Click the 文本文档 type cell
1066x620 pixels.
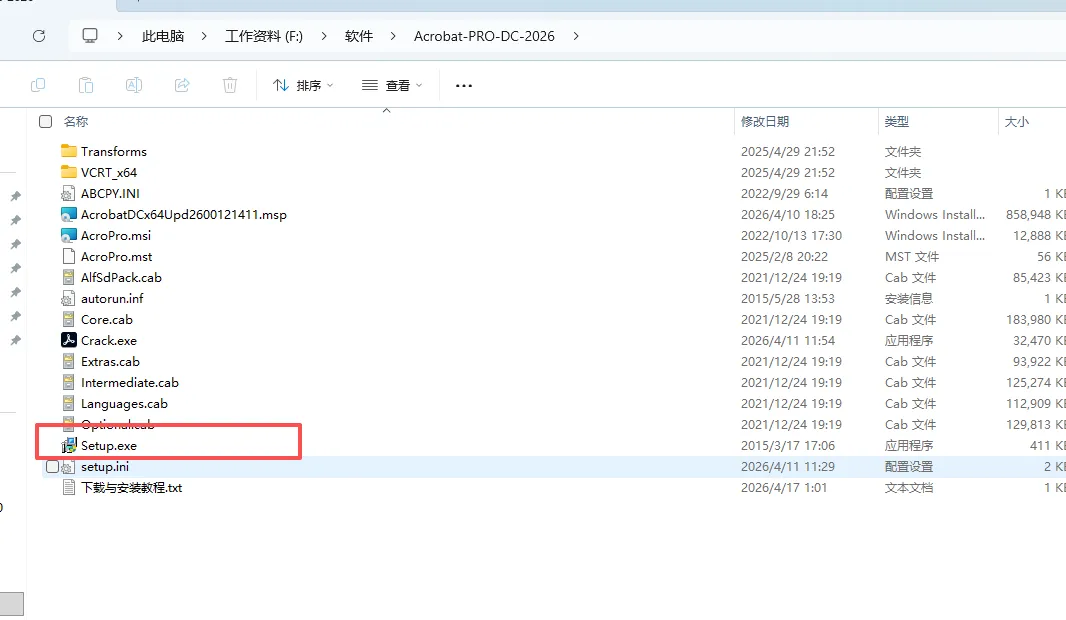[x=909, y=487]
